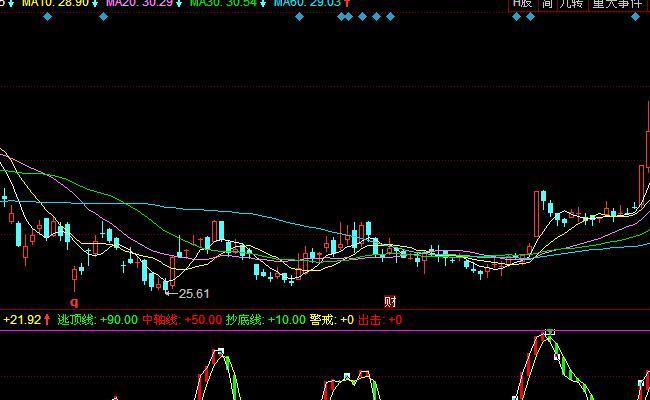Click the red '财' financial report marker
The image size is (650, 400).
(x=390, y=300)
